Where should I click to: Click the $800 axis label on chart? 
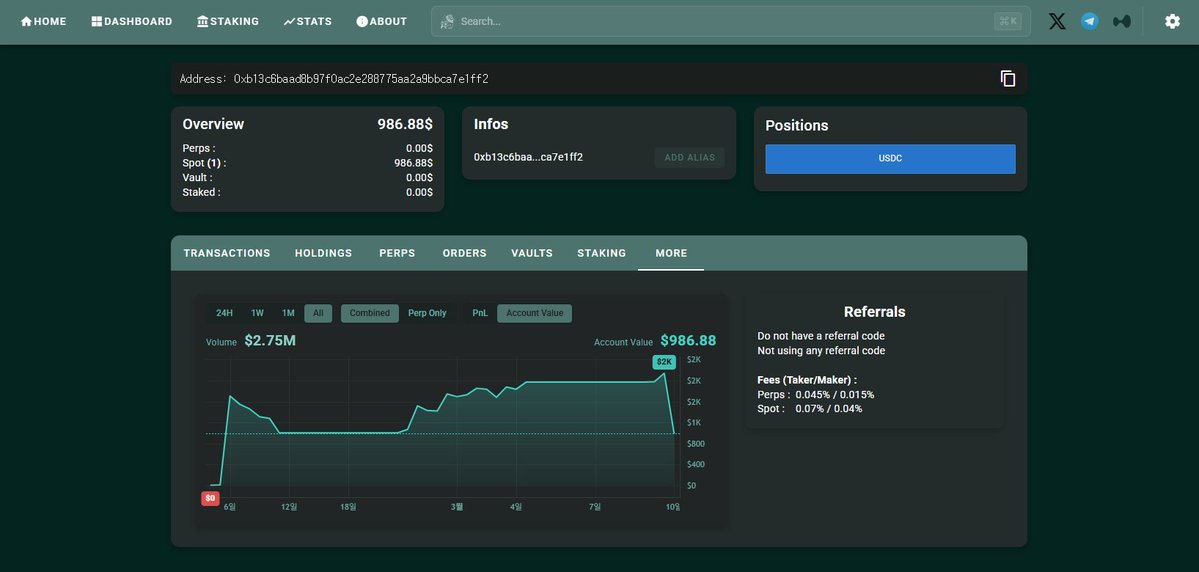[697, 444]
